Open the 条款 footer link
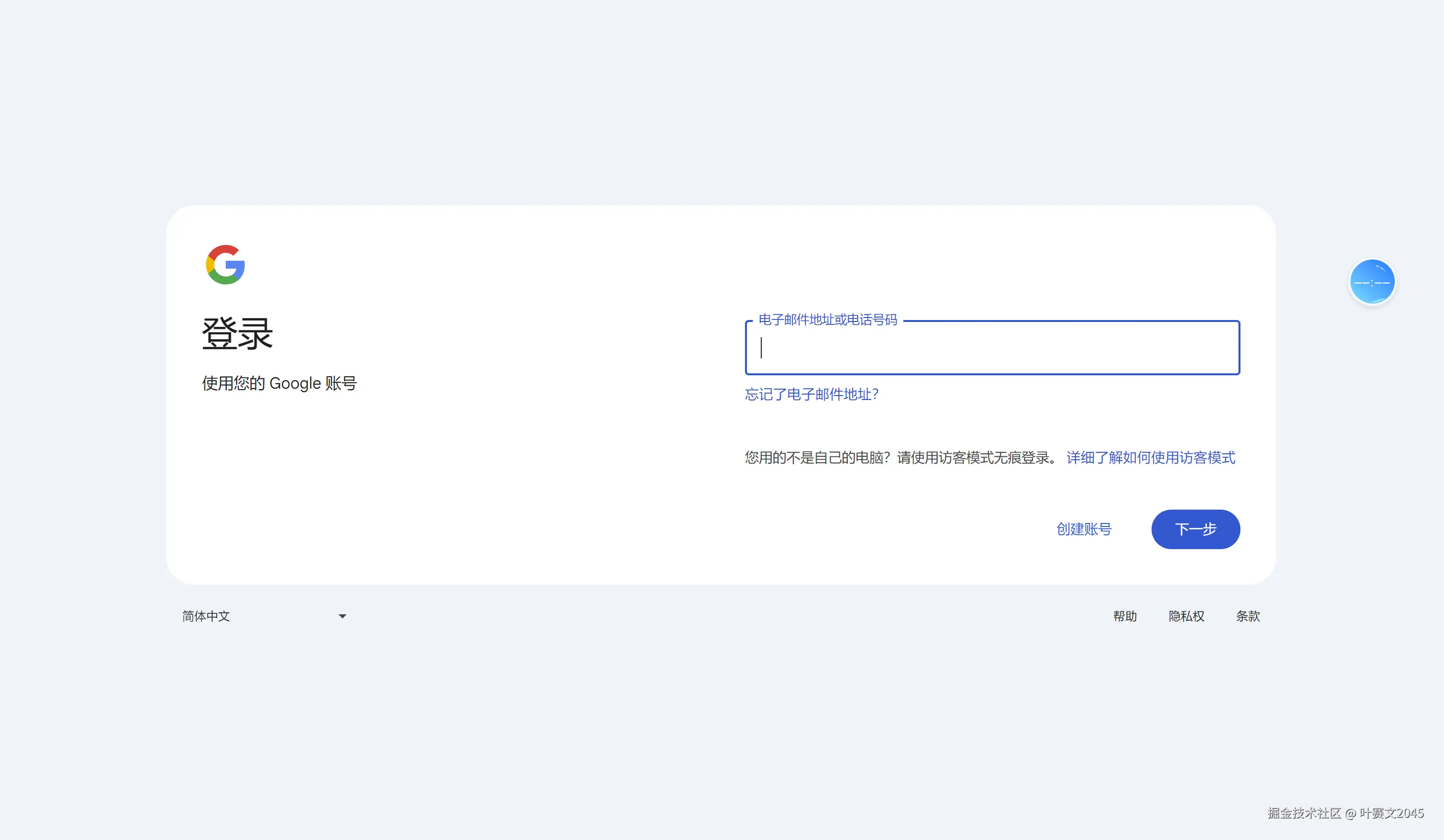Screen dimensions: 1444x840 pos(1247,616)
